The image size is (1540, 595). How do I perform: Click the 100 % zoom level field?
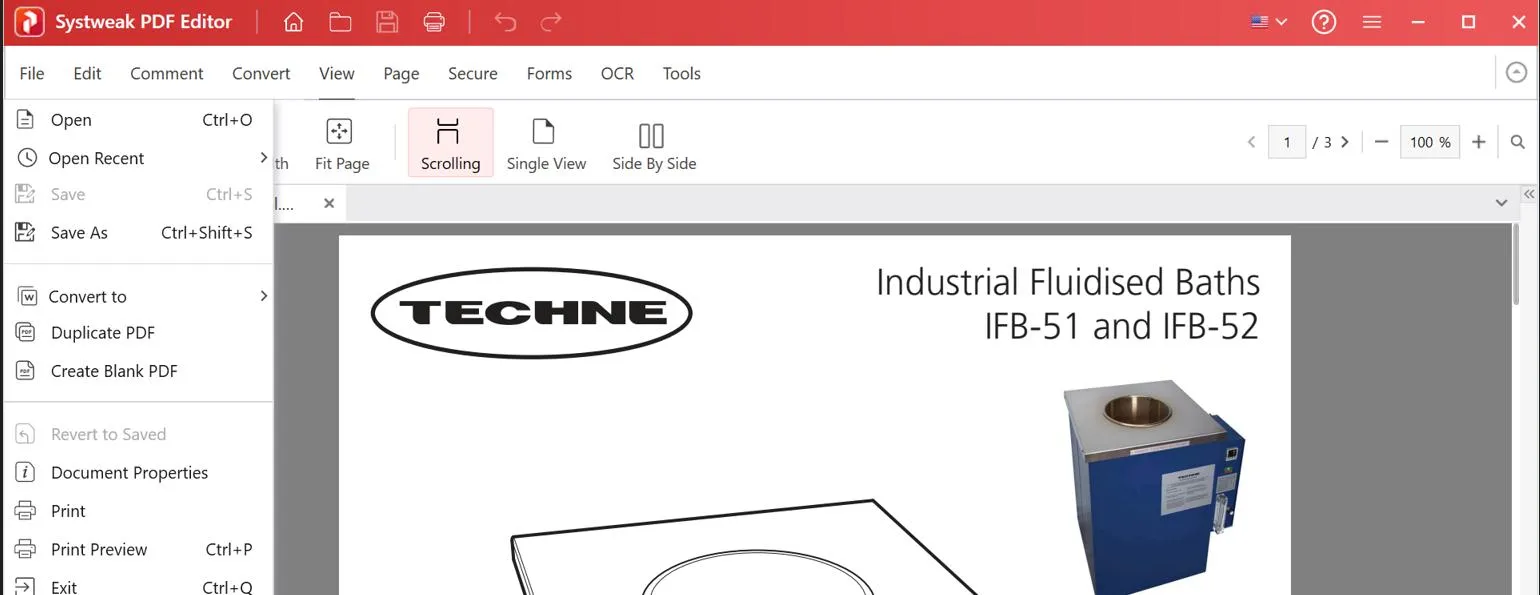1430,142
